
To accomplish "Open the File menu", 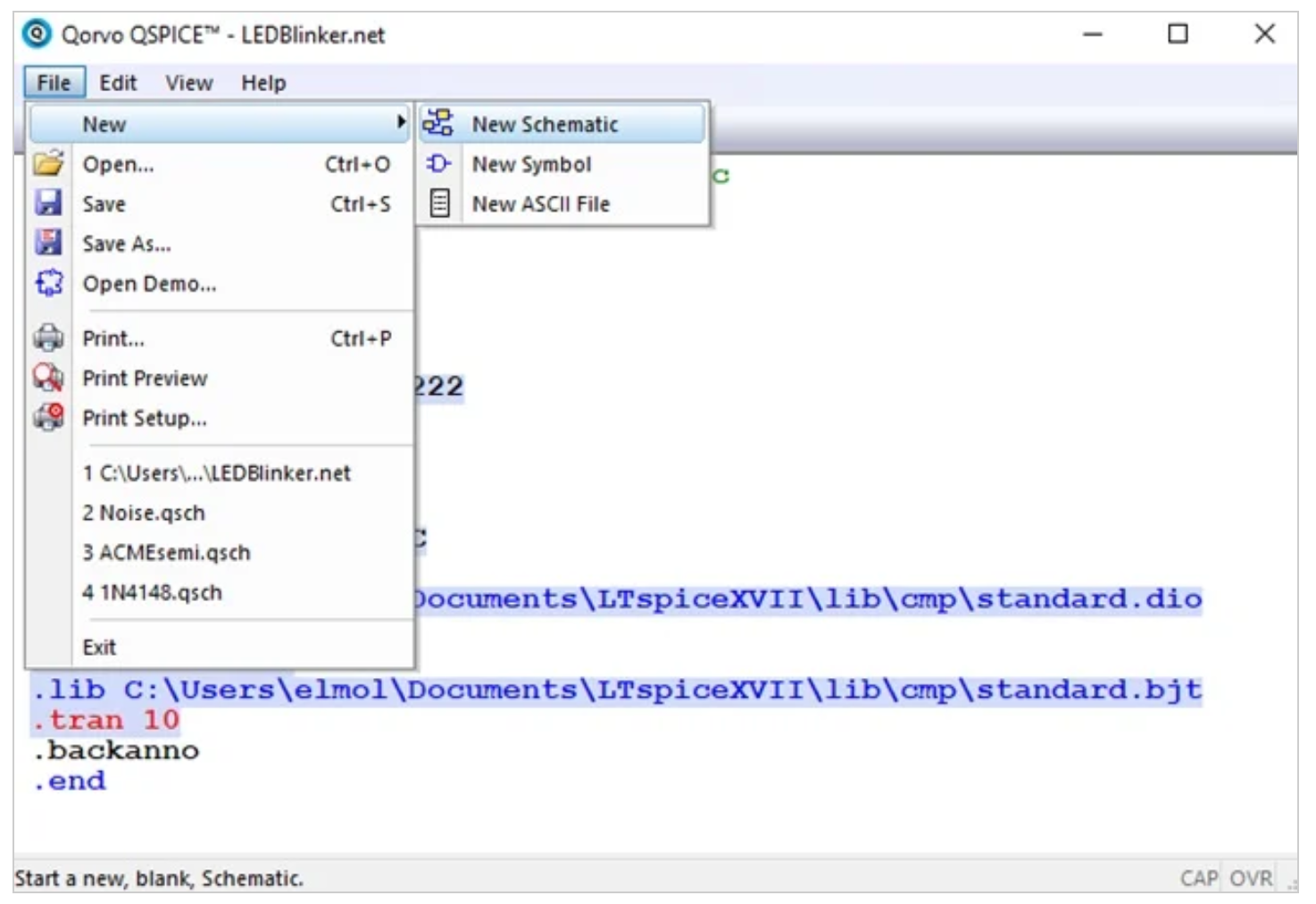I will coord(54,82).
